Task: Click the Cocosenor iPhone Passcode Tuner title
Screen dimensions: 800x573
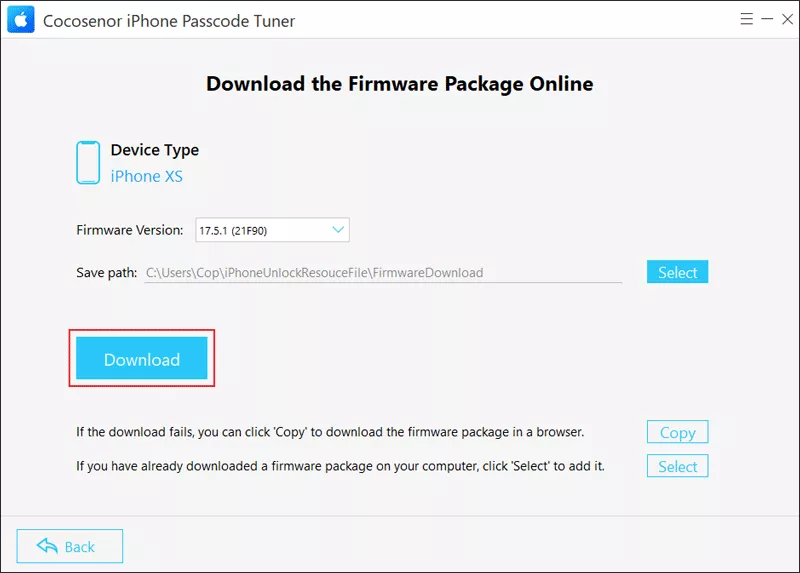Action: 169,21
